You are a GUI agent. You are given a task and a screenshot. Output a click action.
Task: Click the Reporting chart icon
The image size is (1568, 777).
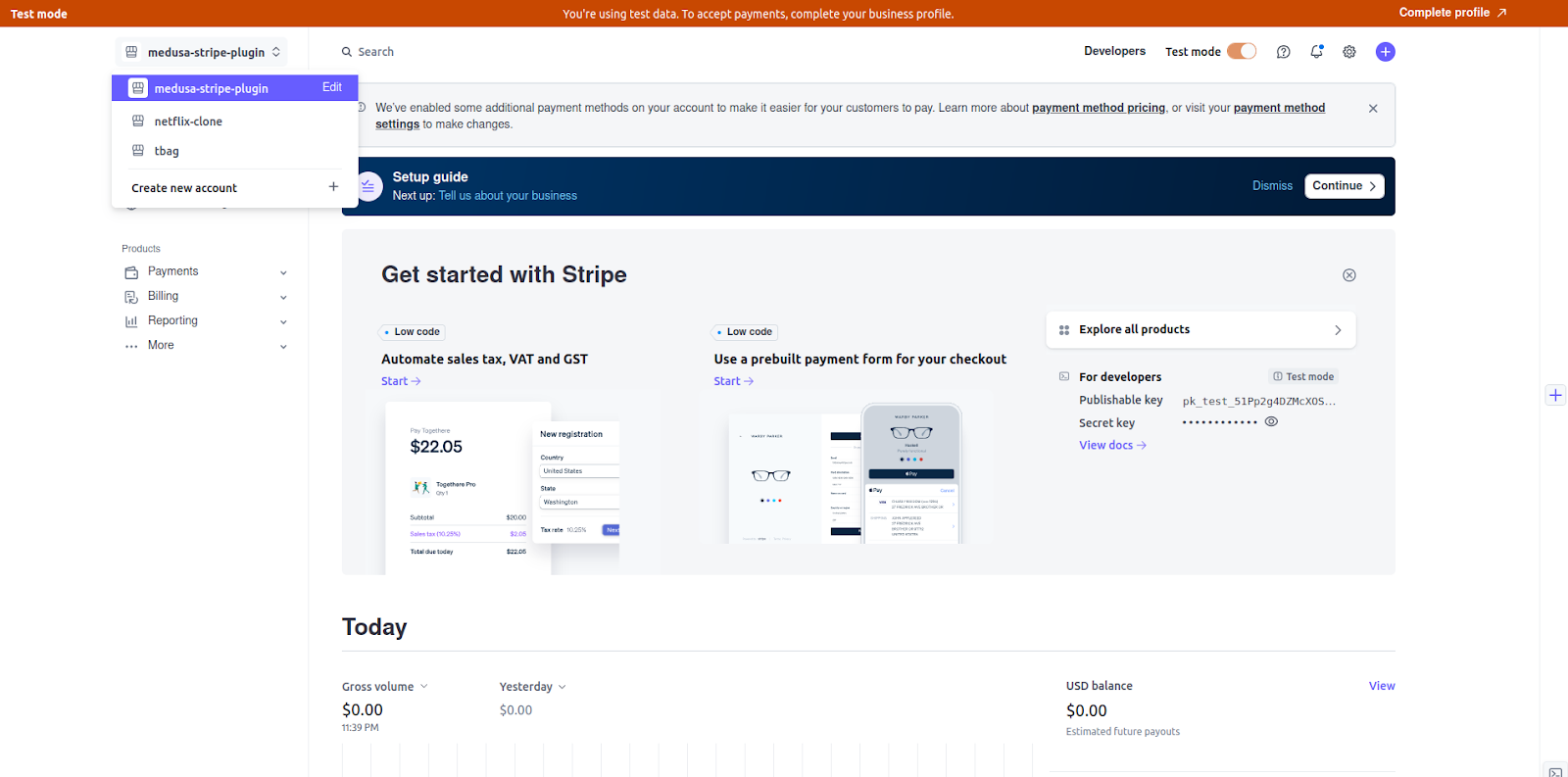(x=131, y=321)
